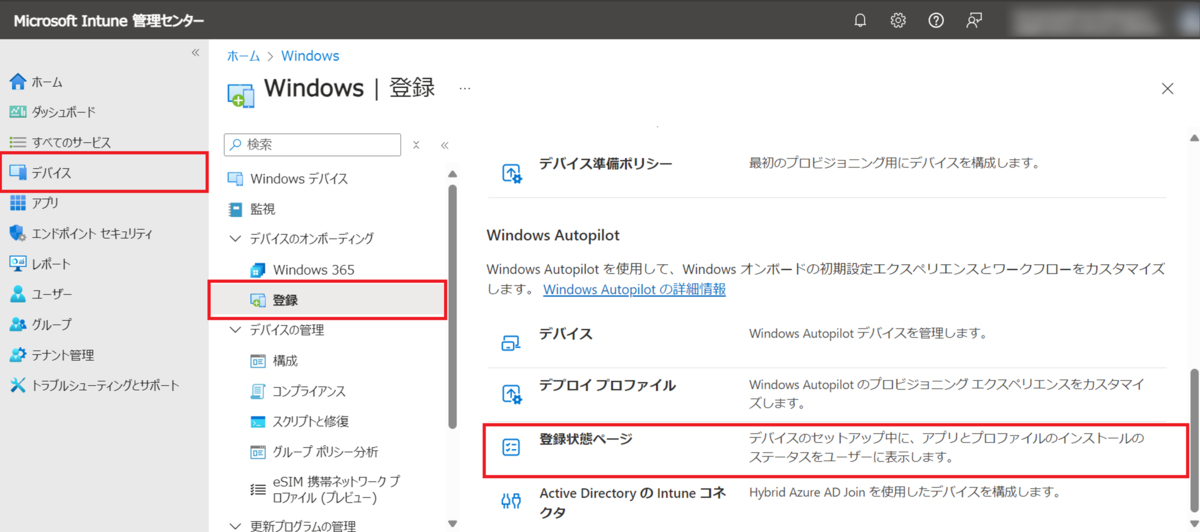Click the 登録状態ページ checklist icon
Viewport: 1200px width, 532px height.
tap(511, 448)
